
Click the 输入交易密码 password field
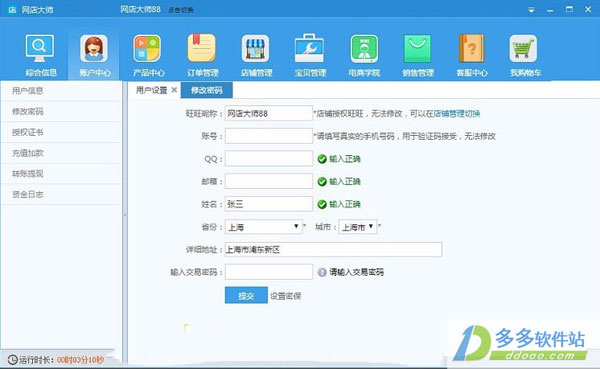(269, 272)
